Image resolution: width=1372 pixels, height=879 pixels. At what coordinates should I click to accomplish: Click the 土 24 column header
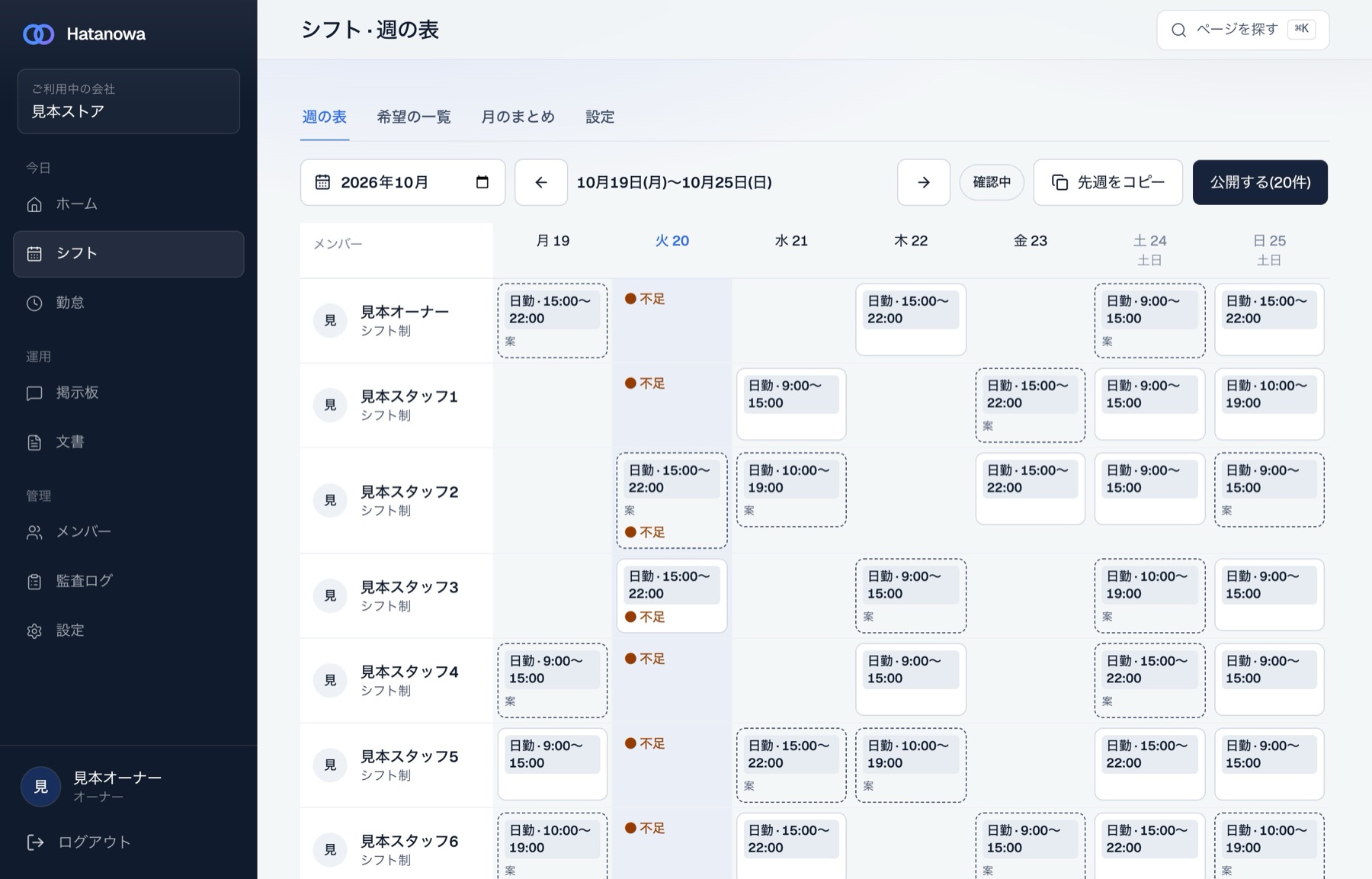(1149, 249)
